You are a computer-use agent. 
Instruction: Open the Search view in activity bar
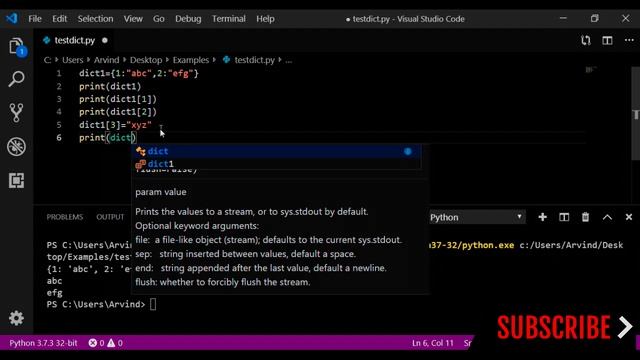tap(16, 79)
